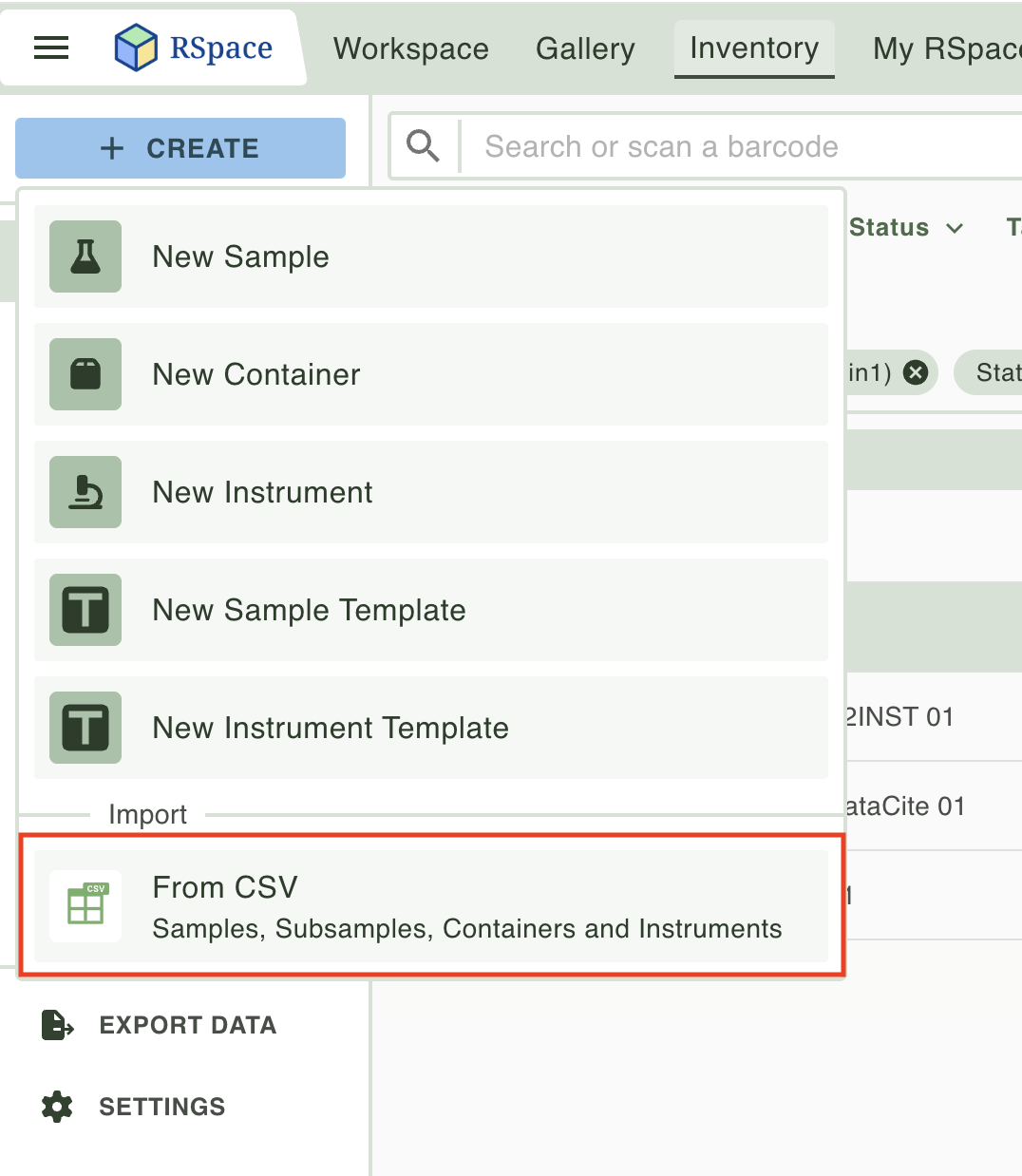Click the CREATE button

[x=180, y=148]
